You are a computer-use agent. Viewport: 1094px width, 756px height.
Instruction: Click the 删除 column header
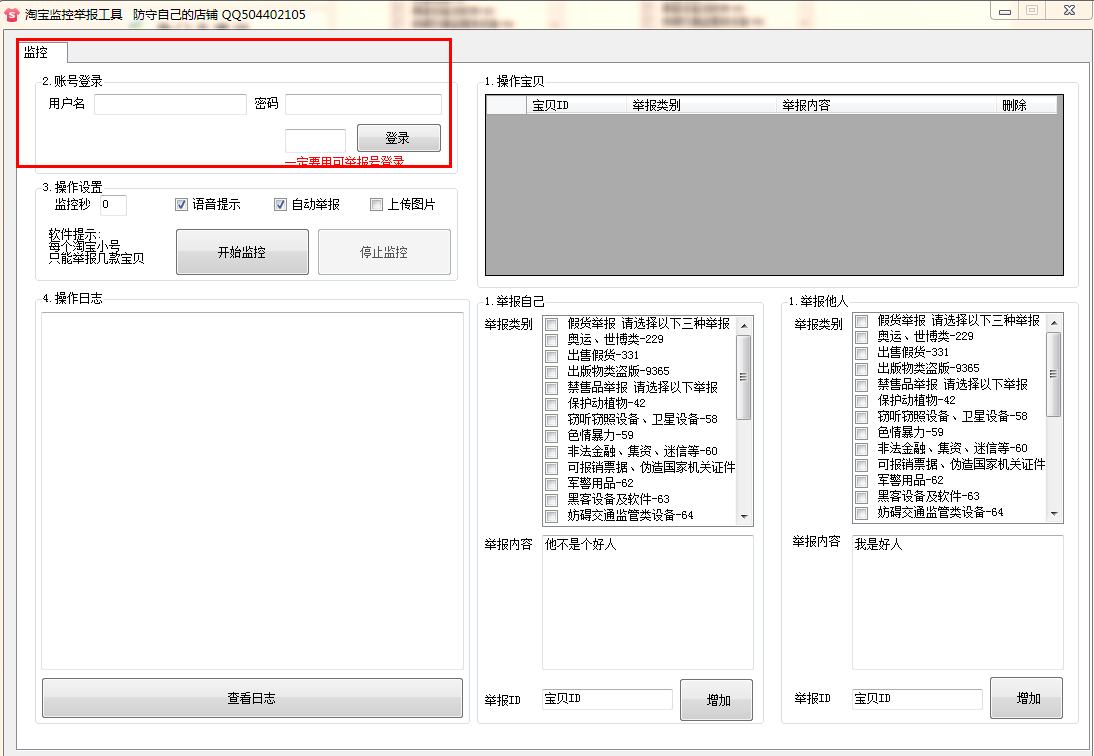1026,105
